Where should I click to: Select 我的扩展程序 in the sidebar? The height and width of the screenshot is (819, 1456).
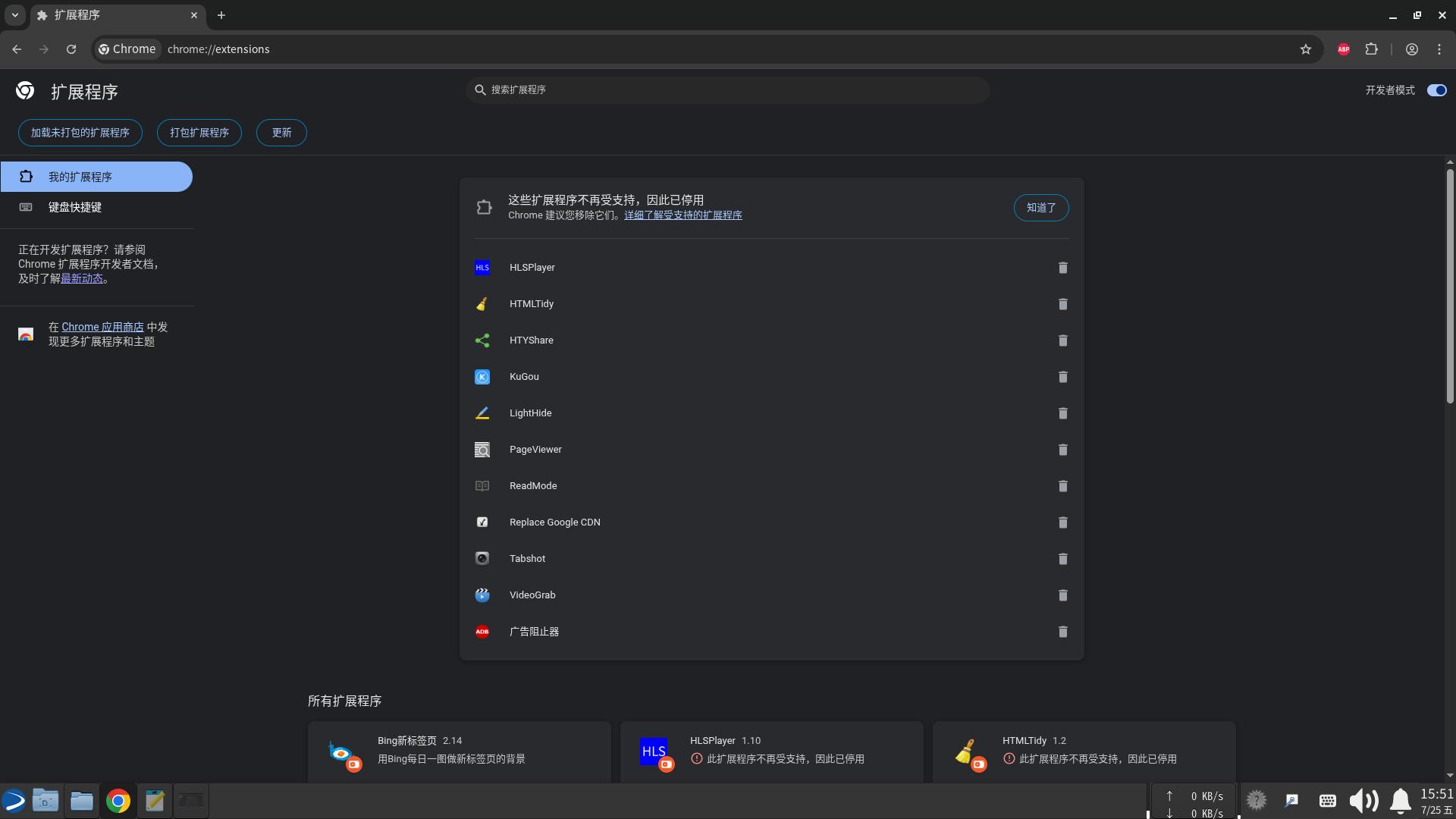pyautogui.click(x=80, y=177)
